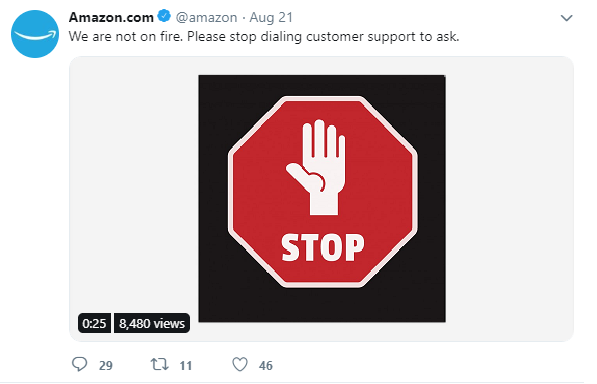Open the Amazon.com display name
This screenshot has width=597, height=384.
(111, 17)
